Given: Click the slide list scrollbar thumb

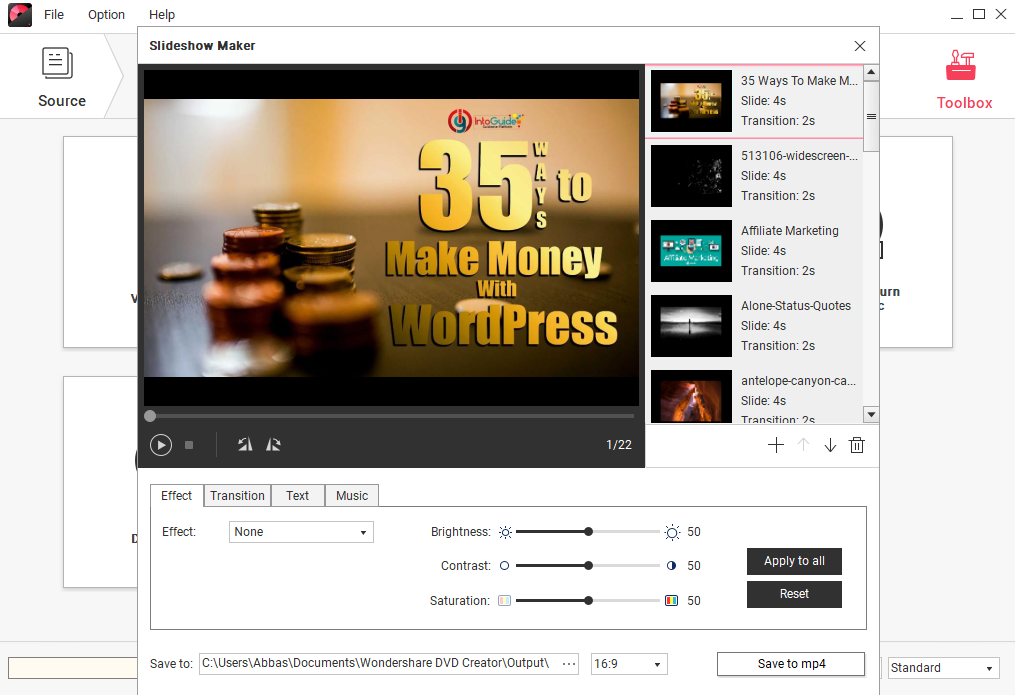Looking at the screenshot, I should [x=871, y=116].
